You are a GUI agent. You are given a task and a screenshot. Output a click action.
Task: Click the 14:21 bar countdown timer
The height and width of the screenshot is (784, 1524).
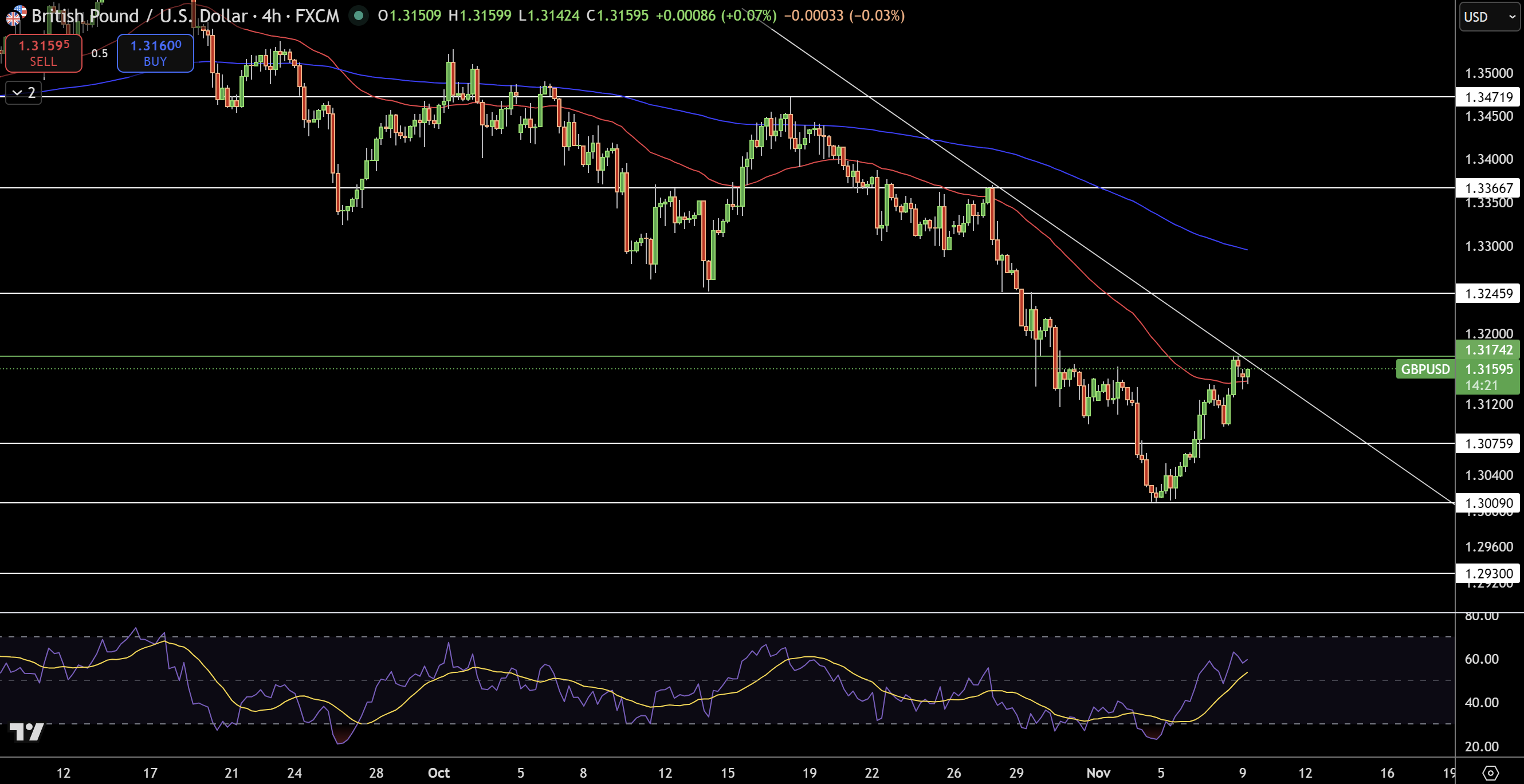click(x=1481, y=385)
